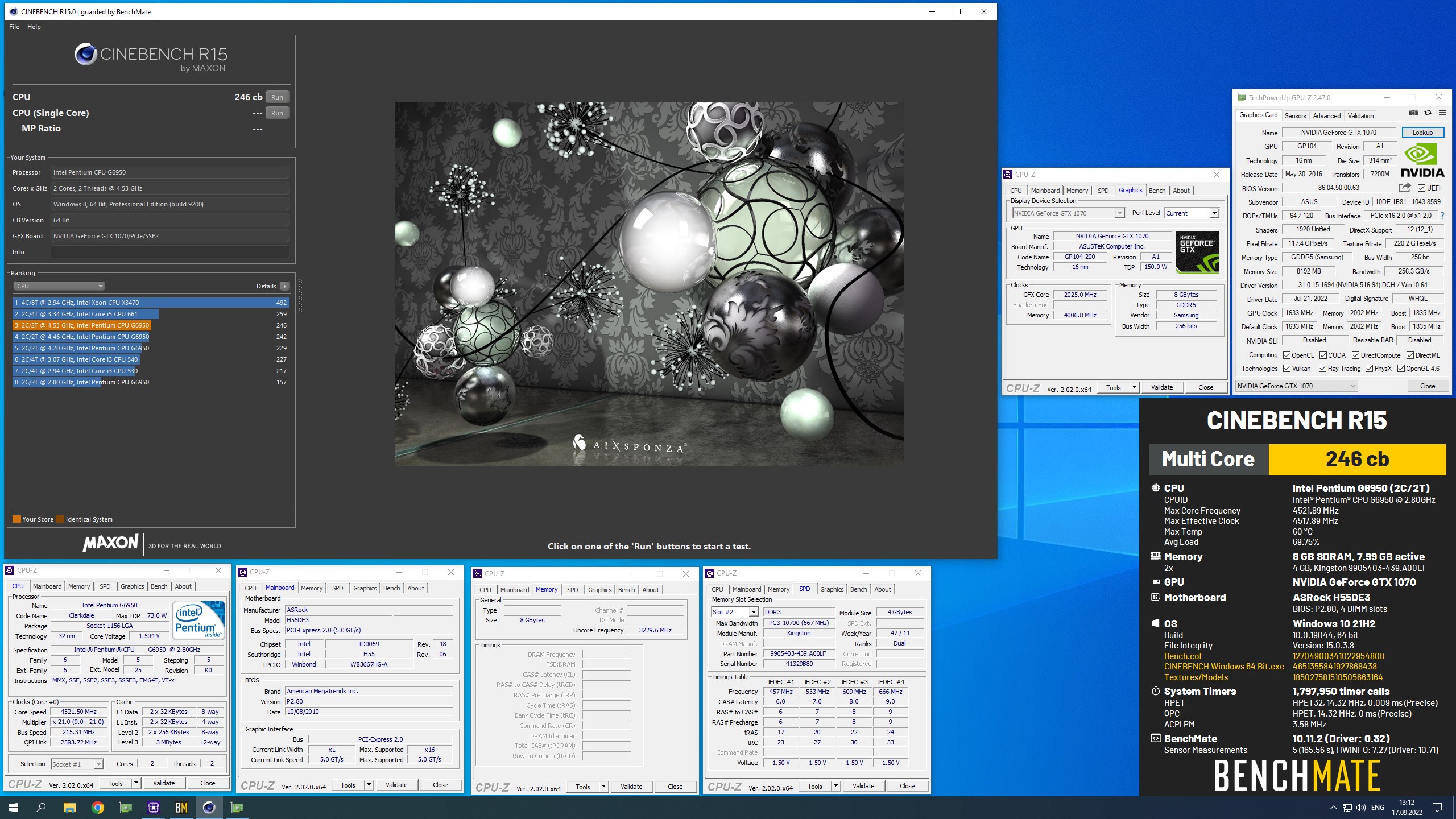Screen dimensions: 1456x819
Task: Open the Display Device Selection dropdown
Action: [1068, 213]
